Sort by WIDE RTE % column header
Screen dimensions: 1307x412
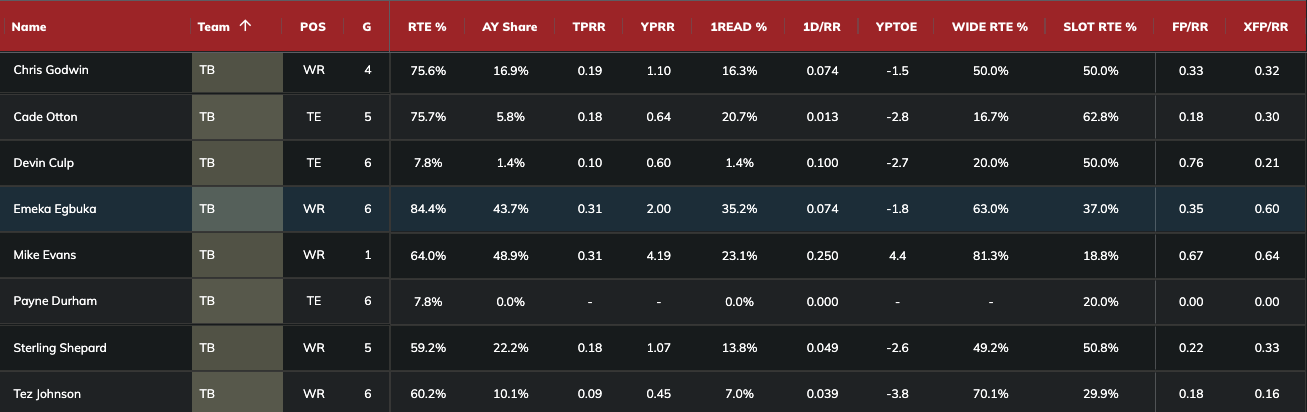coord(990,27)
